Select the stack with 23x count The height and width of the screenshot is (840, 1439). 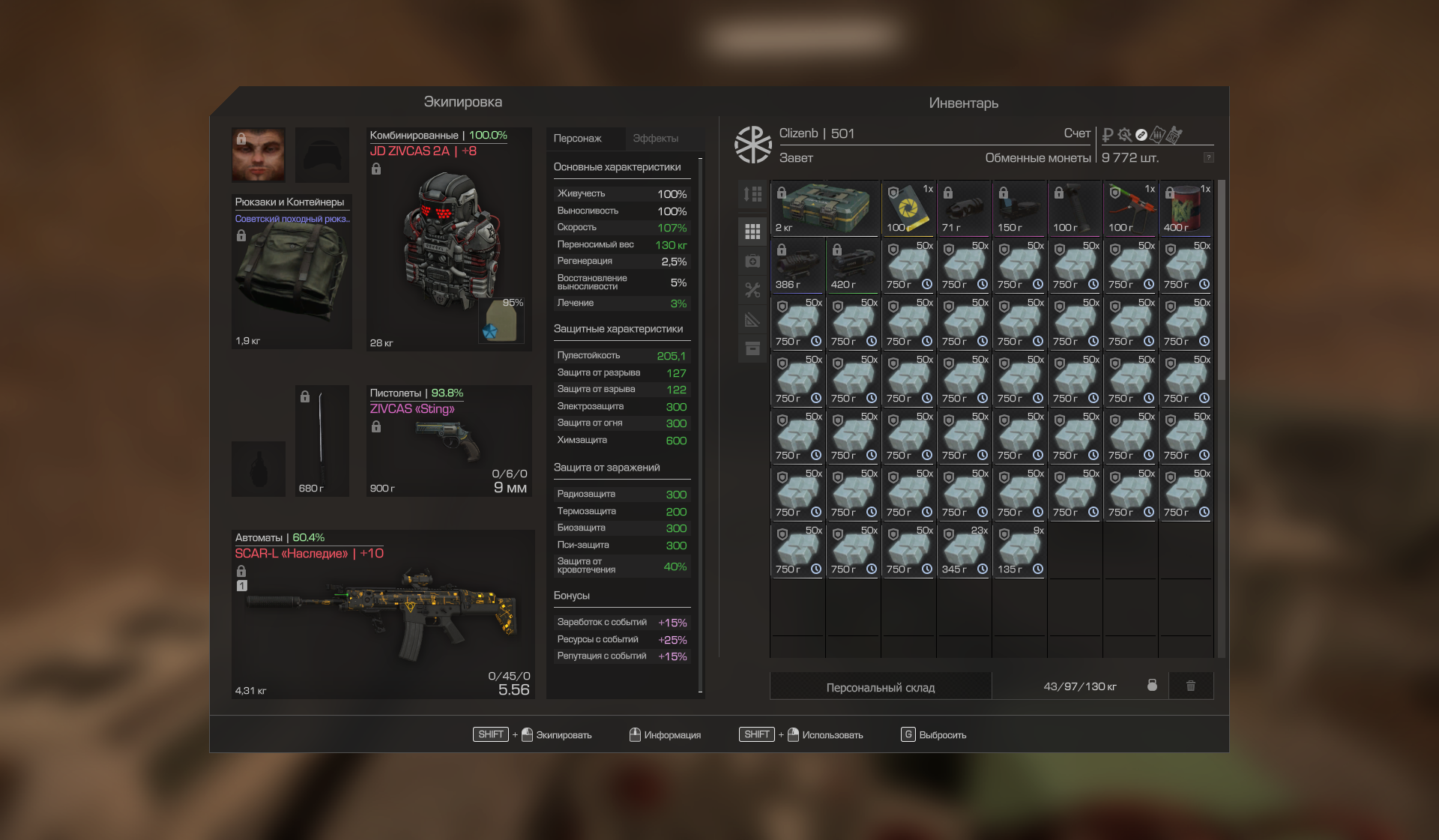(964, 550)
